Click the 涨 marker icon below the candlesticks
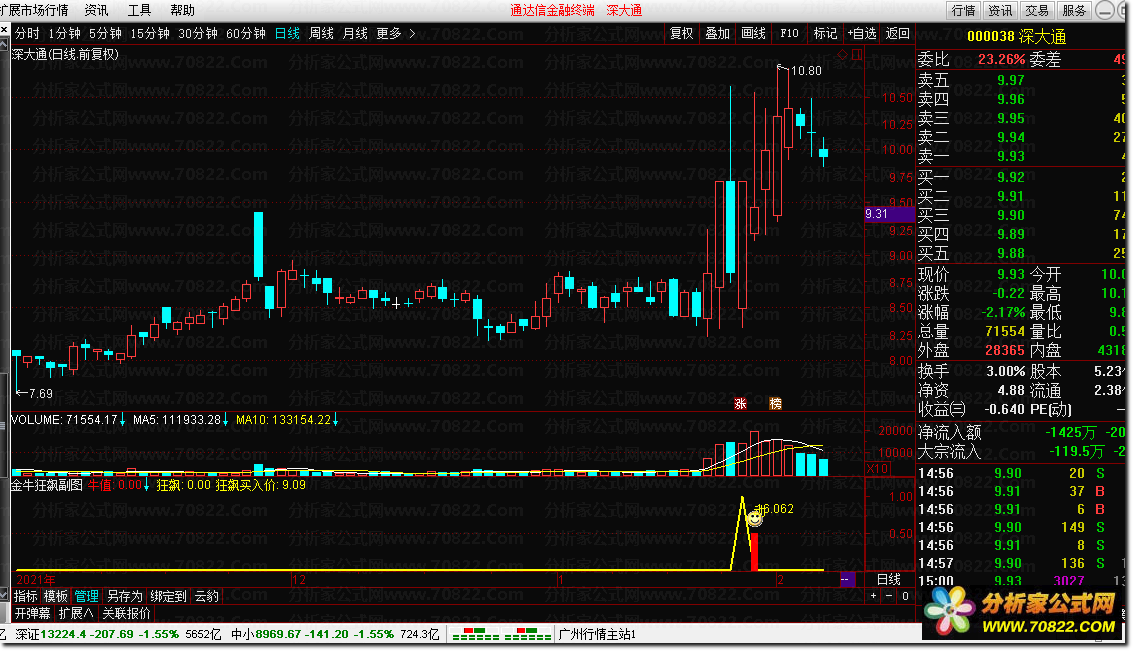This screenshot has height=651, width=1134. 740,404
